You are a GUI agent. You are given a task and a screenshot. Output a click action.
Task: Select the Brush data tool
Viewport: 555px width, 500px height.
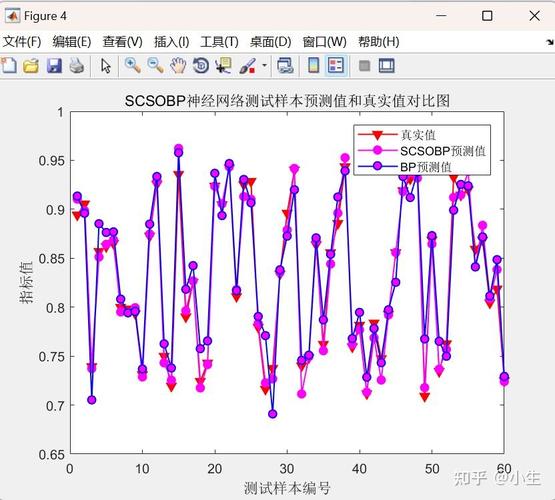pos(247,66)
